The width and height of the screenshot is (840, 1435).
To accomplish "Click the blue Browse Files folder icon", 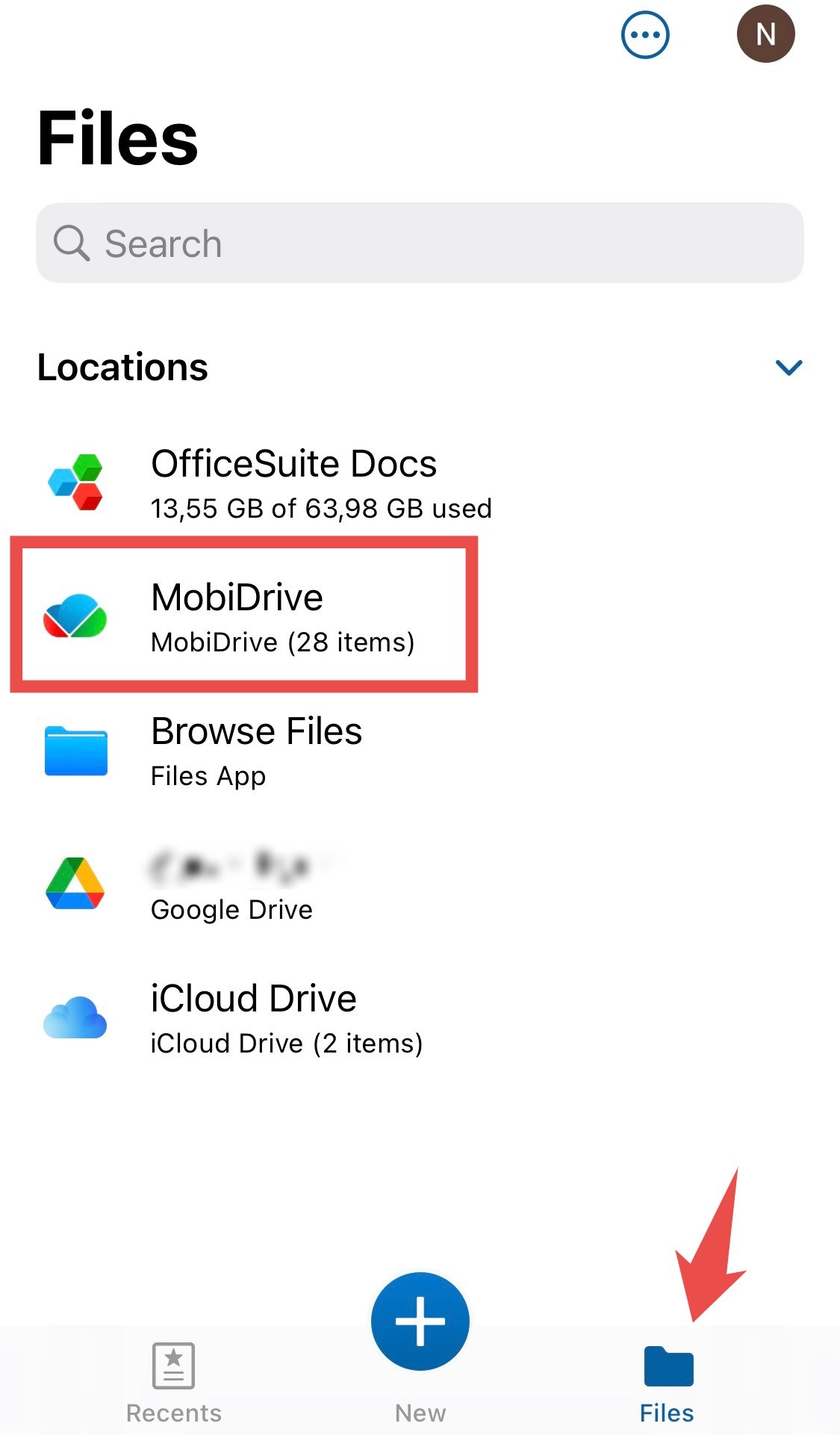I will pyautogui.click(x=75, y=750).
